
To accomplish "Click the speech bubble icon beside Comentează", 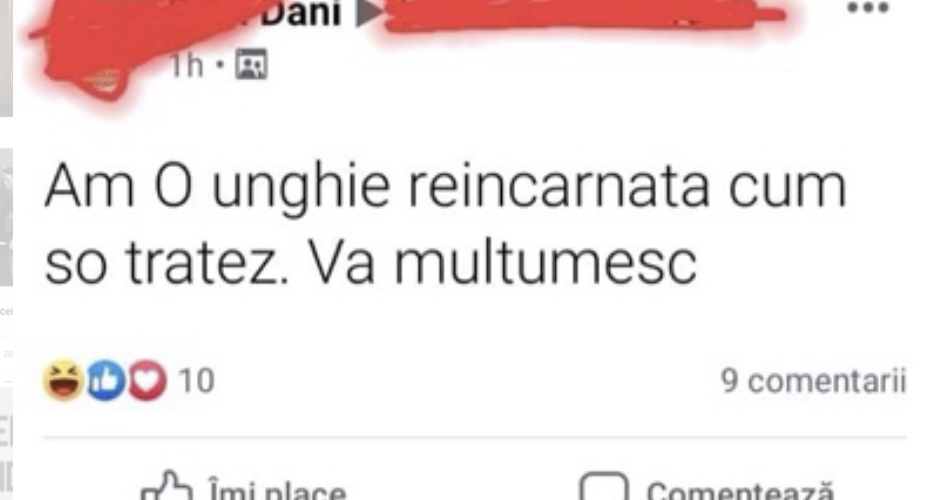I will tap(604, 488).
